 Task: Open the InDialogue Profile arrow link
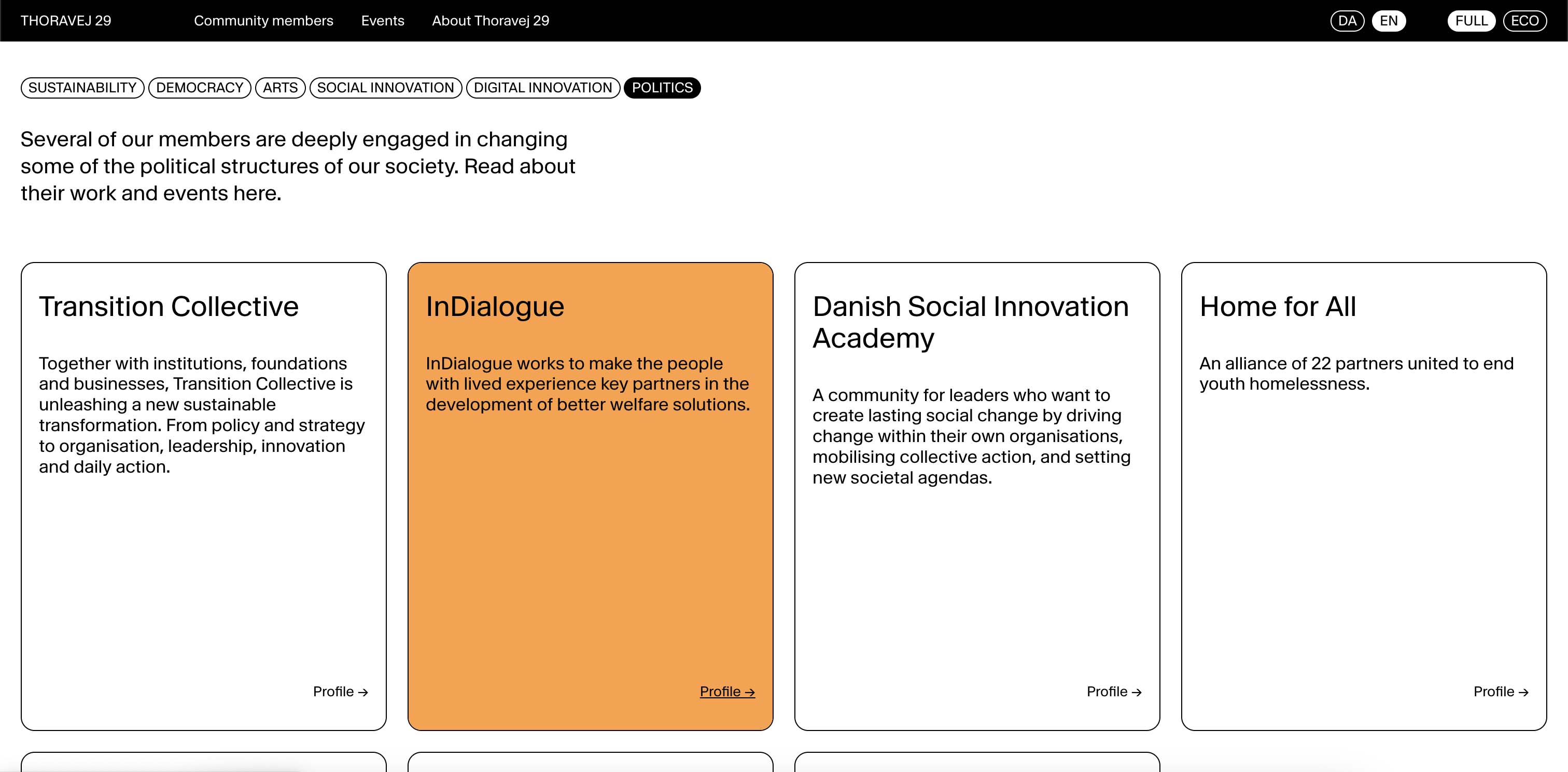click(727, 692)
